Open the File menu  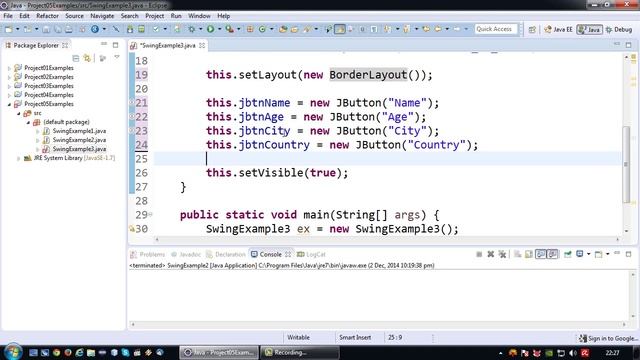click(x=8, y=16)
